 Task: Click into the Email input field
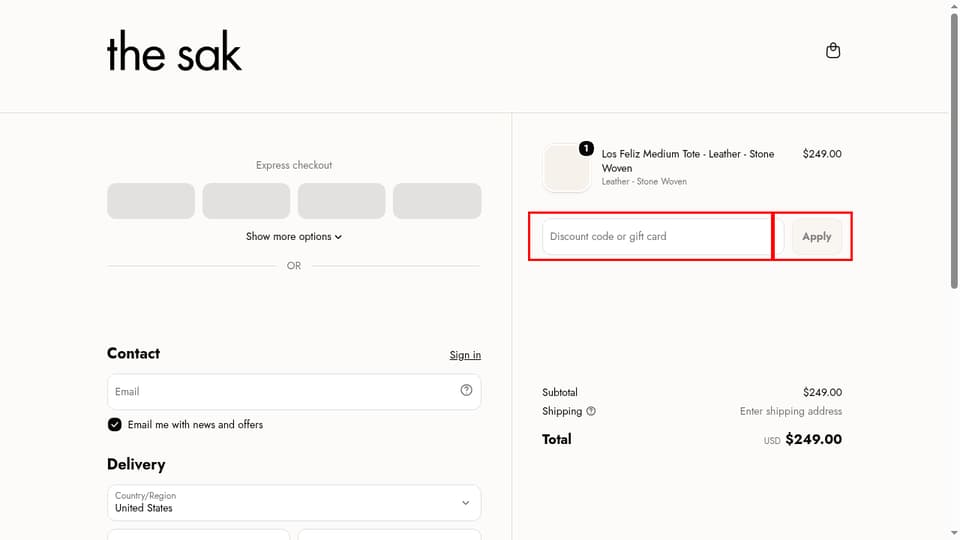coord(294,392)
